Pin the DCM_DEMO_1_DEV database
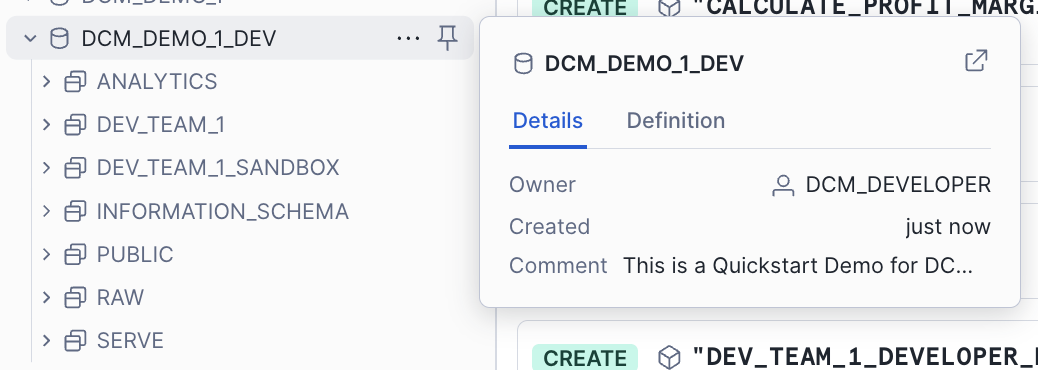Screen dimensions: 1038x370 click(x=448, y=38)
